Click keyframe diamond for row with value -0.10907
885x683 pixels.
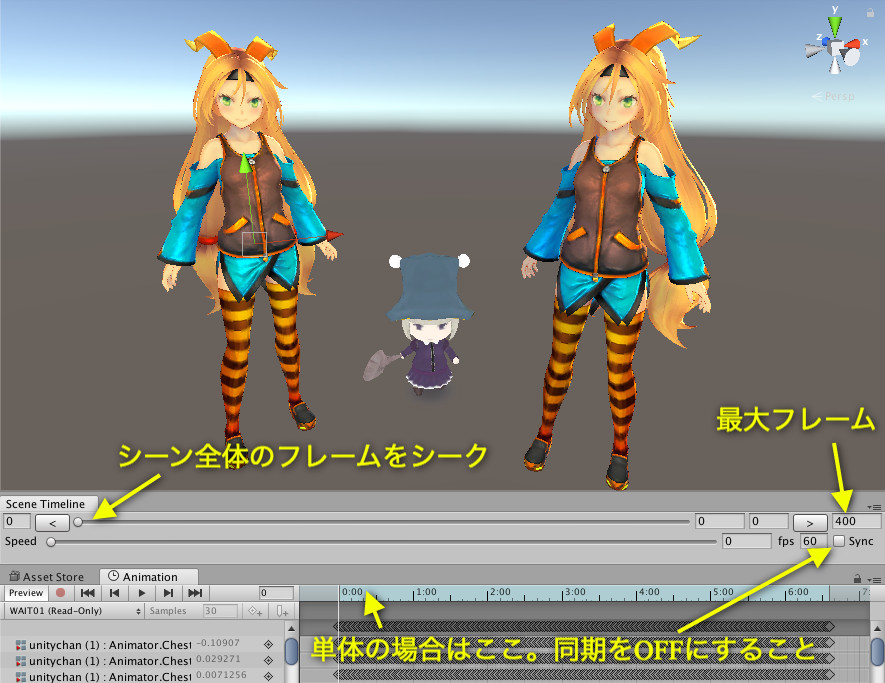[x=268, y=644]
